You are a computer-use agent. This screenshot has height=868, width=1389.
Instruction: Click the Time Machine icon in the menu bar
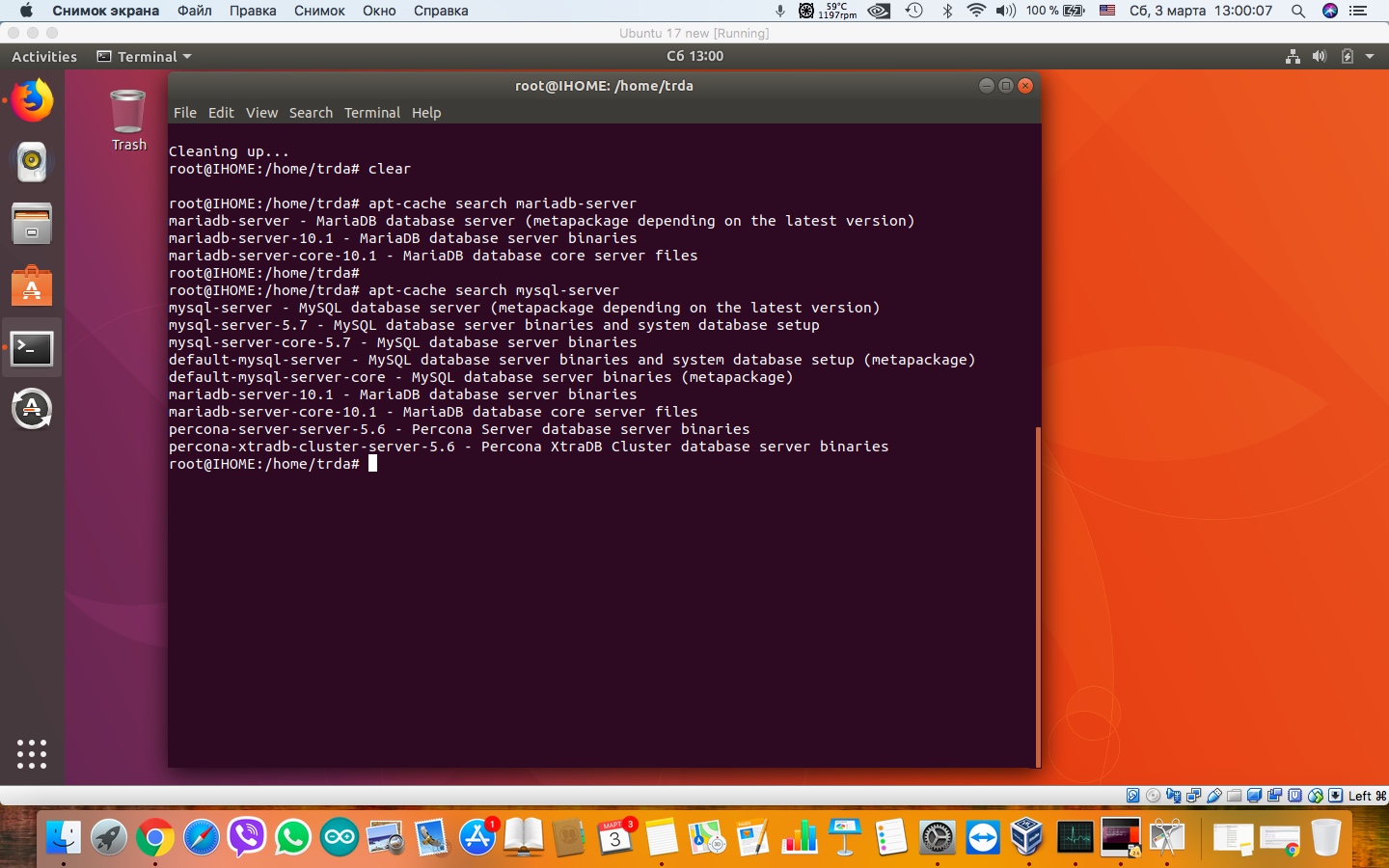(914, 12)
